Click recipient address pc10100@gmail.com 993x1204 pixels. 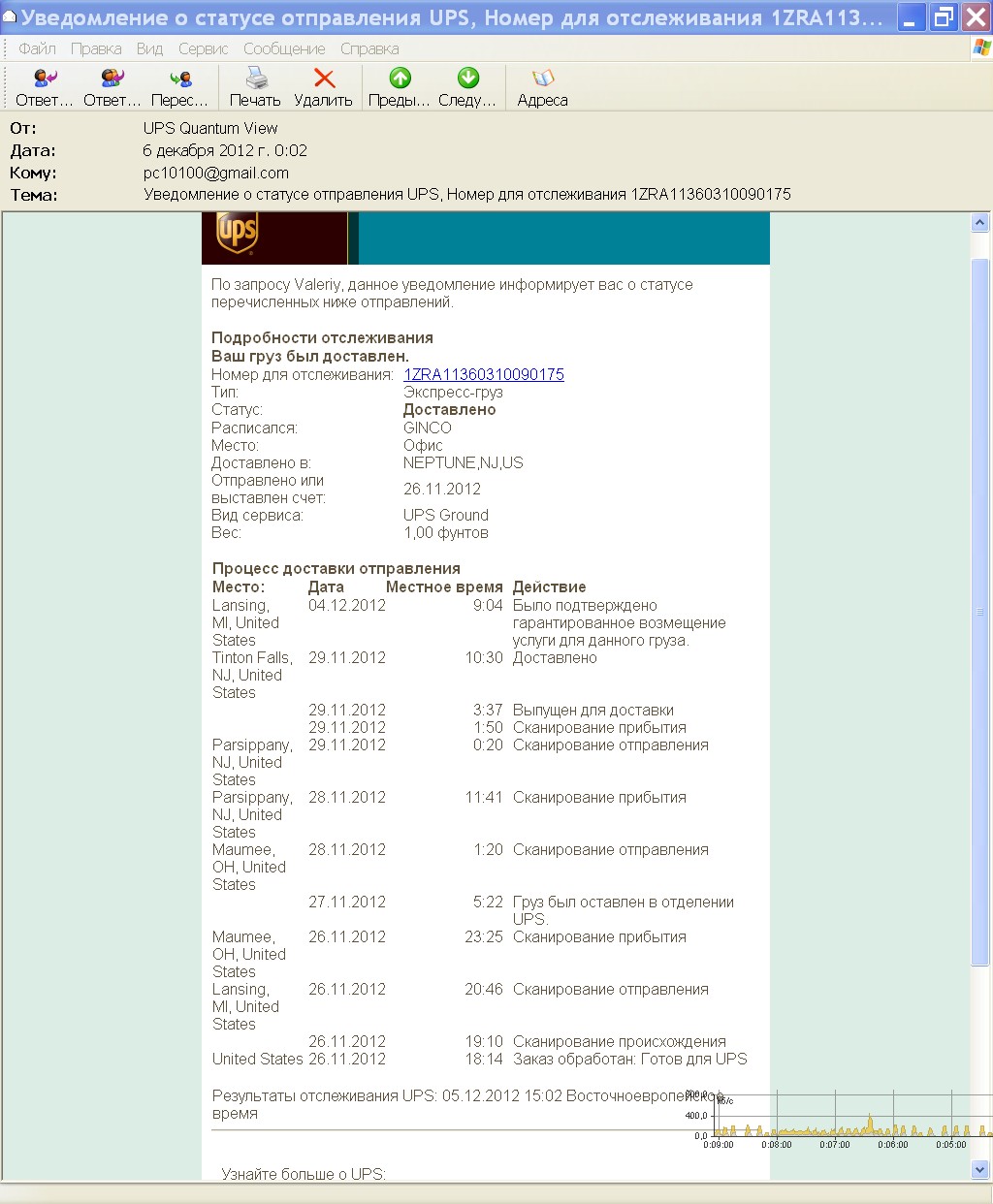coord(216,173)
